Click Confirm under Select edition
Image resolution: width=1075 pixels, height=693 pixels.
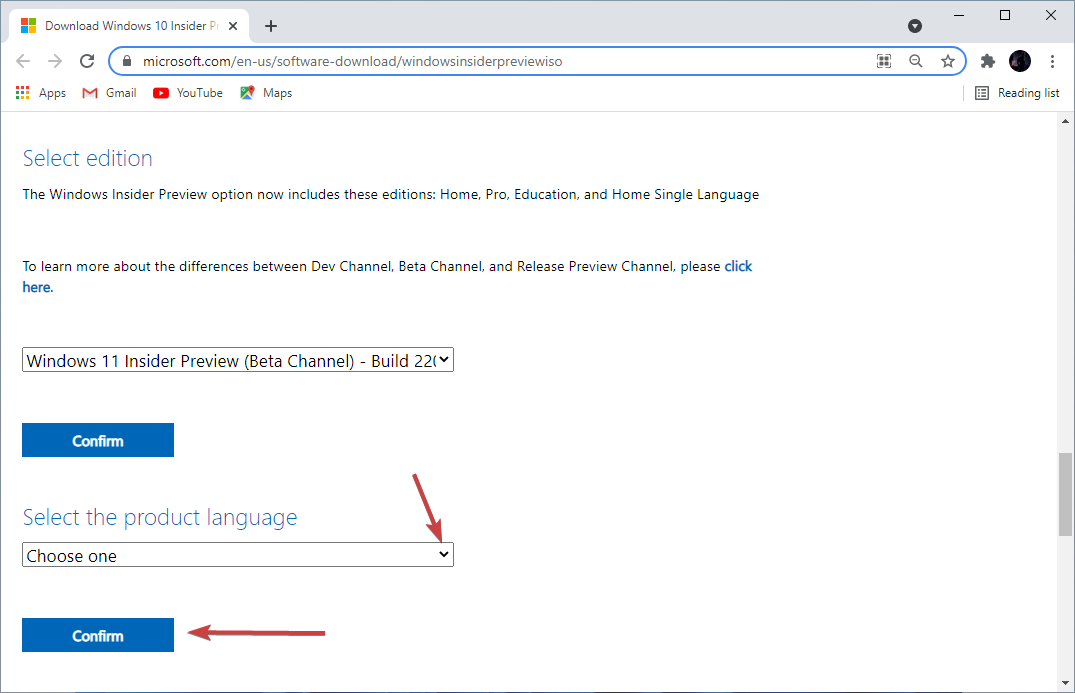tap(98, 440)
